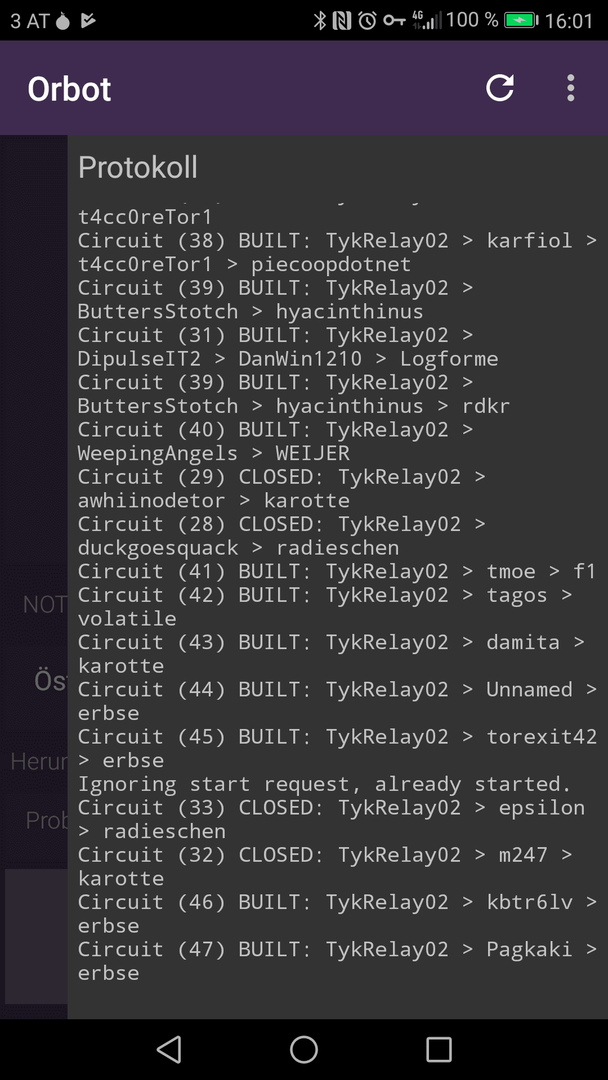Select Circuit (45) torexit42 log entry
608x1080 pixels.
point(337,748)
